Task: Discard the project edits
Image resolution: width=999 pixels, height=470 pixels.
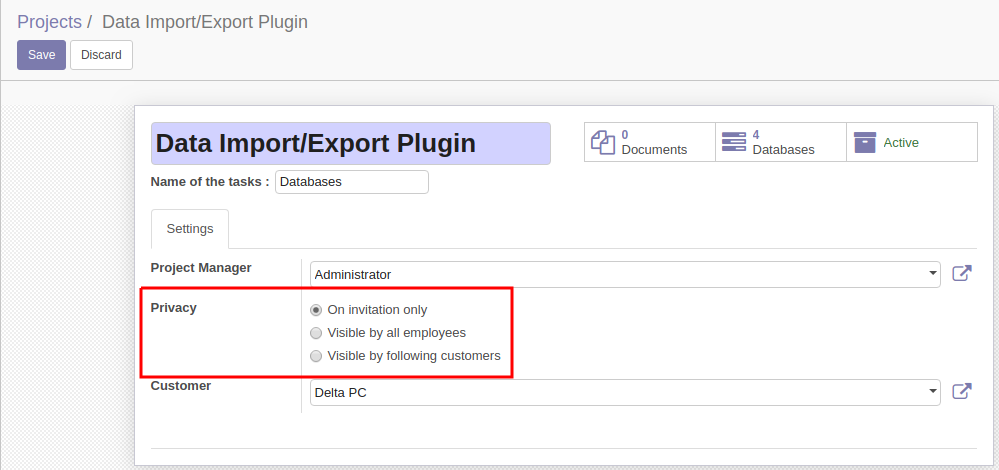Action: (101, 55)
